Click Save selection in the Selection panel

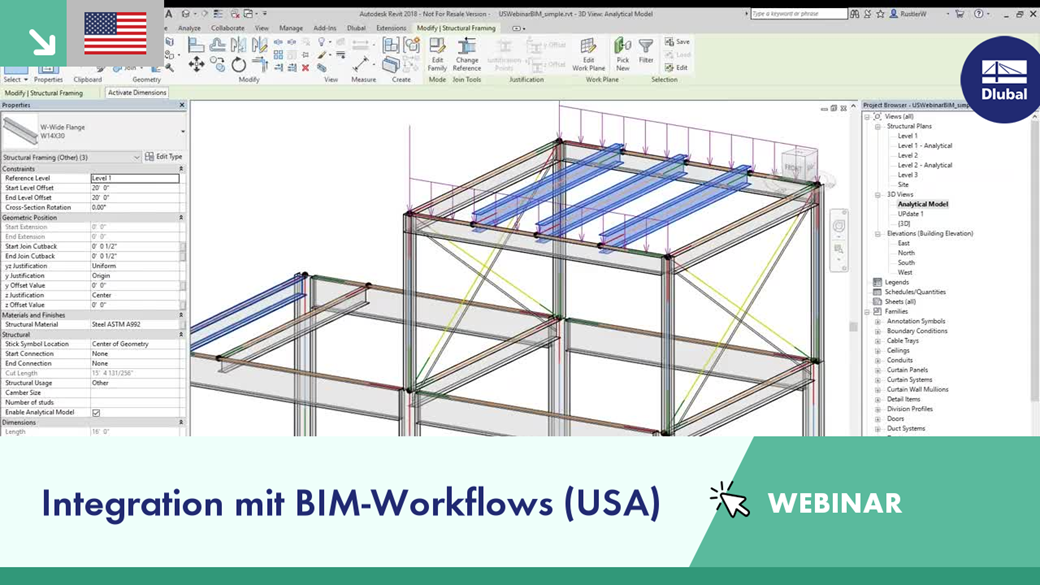(677, 42)
